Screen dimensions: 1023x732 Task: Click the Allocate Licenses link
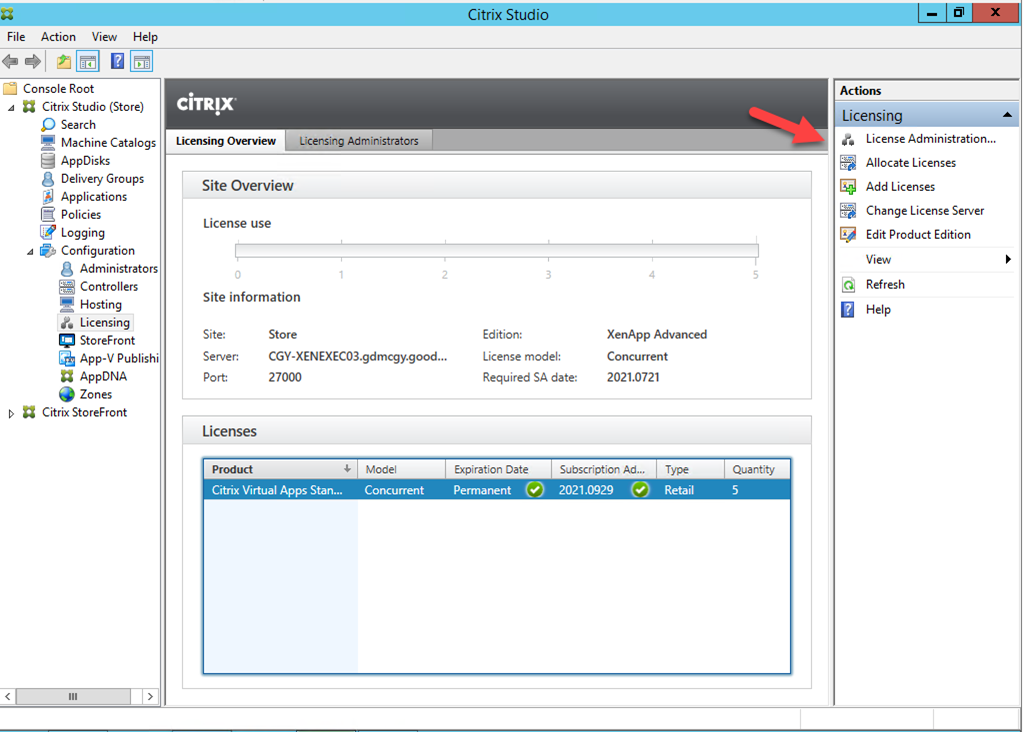tap(910, 163)
